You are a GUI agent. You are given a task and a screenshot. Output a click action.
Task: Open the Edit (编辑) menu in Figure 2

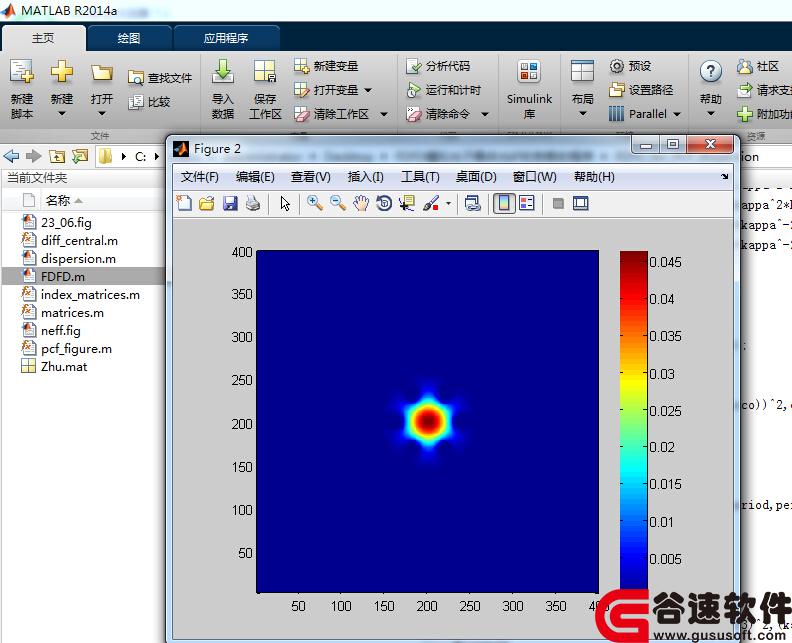point(255,177)
